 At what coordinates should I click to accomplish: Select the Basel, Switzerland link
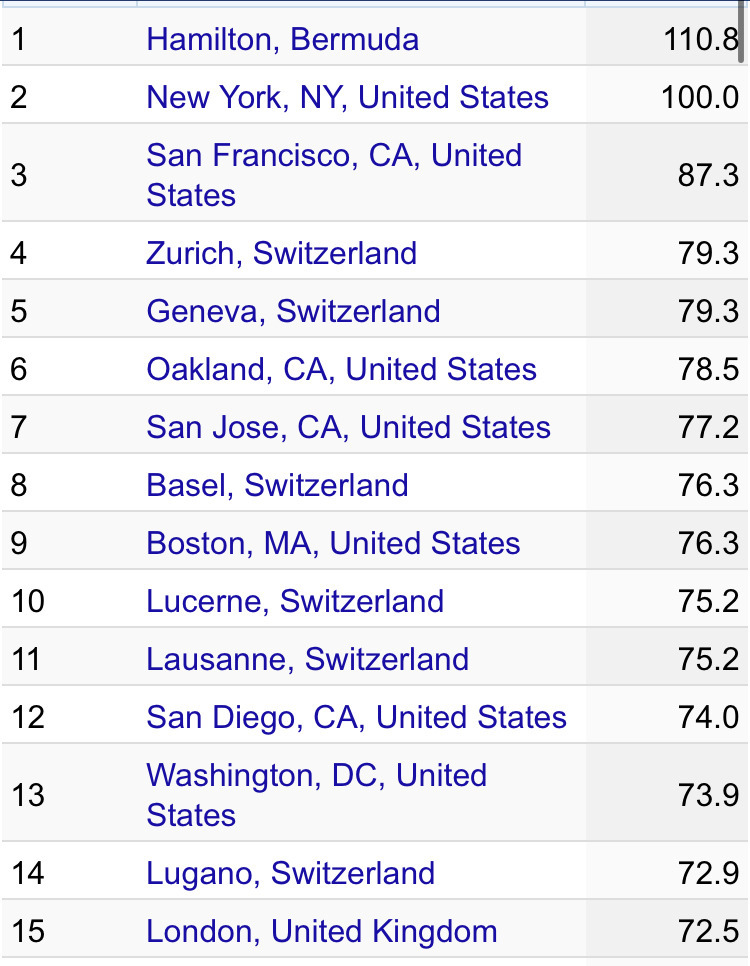277,485
